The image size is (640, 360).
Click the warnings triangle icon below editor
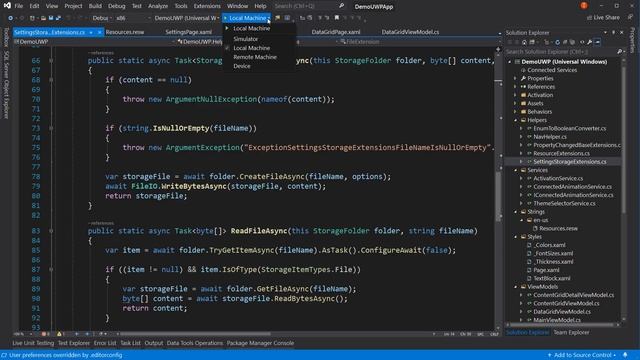[x=59, y=334]
